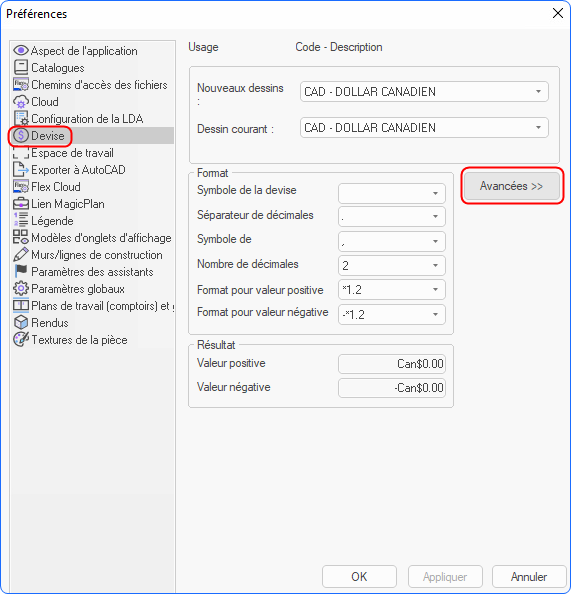Screen dimensions: 571x594
Task: Open the Nombre de décimales dropdown
Action: coord(391,266)
